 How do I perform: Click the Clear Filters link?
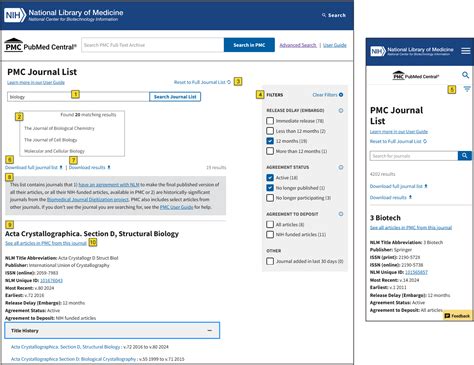pyautogui.click(x=325, y=95)
